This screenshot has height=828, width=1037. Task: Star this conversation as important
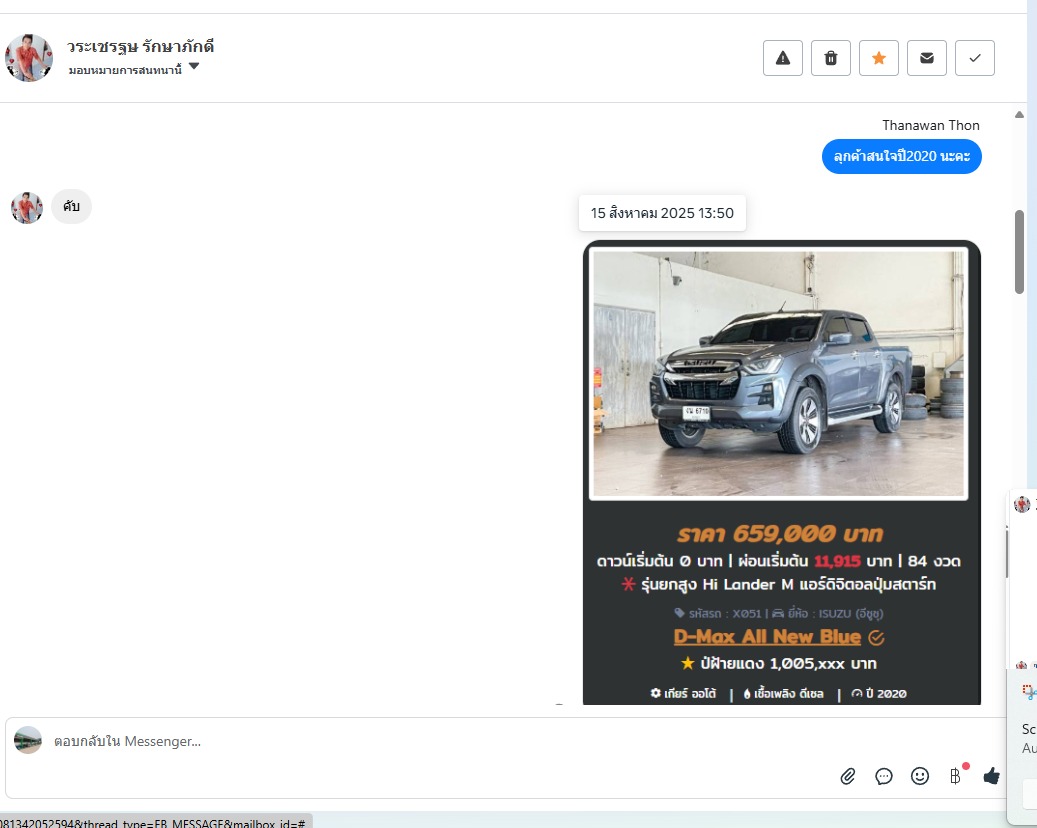tap(878, 58)
